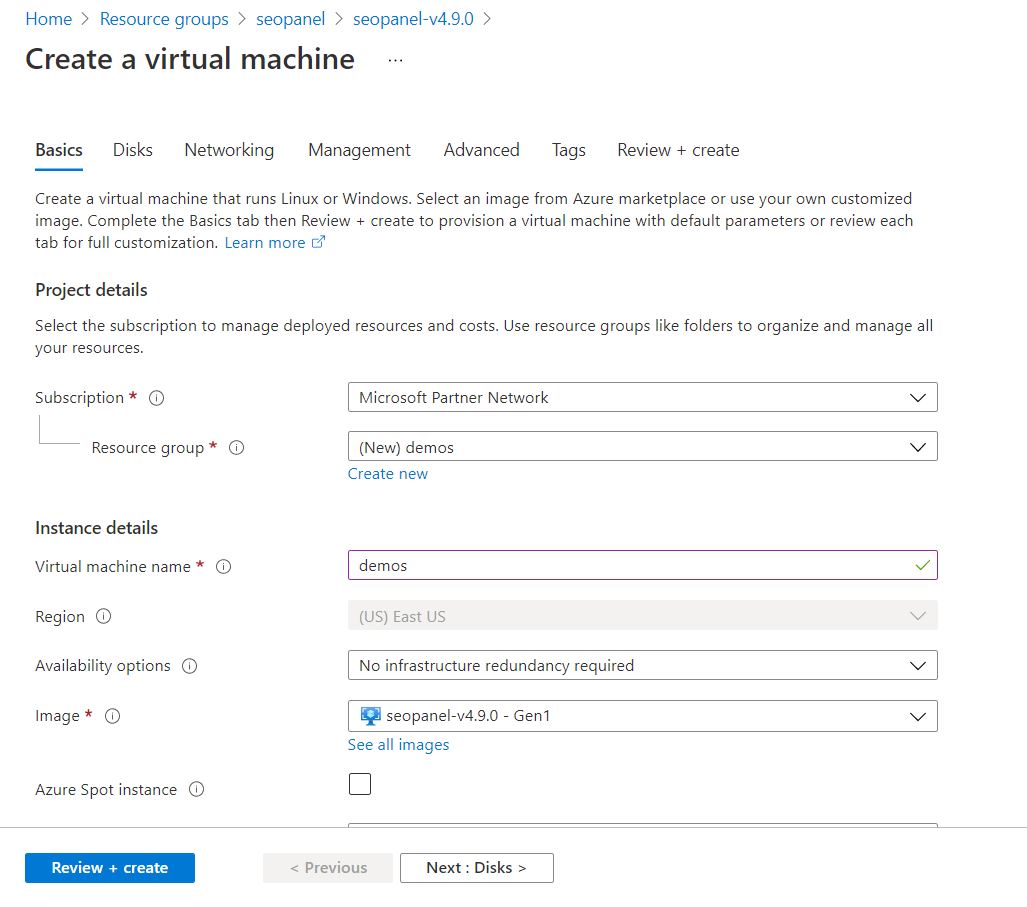Click the Virtual machine name input field
The width and height of the screenshot is (1027, 907).
tap(630, 566)
